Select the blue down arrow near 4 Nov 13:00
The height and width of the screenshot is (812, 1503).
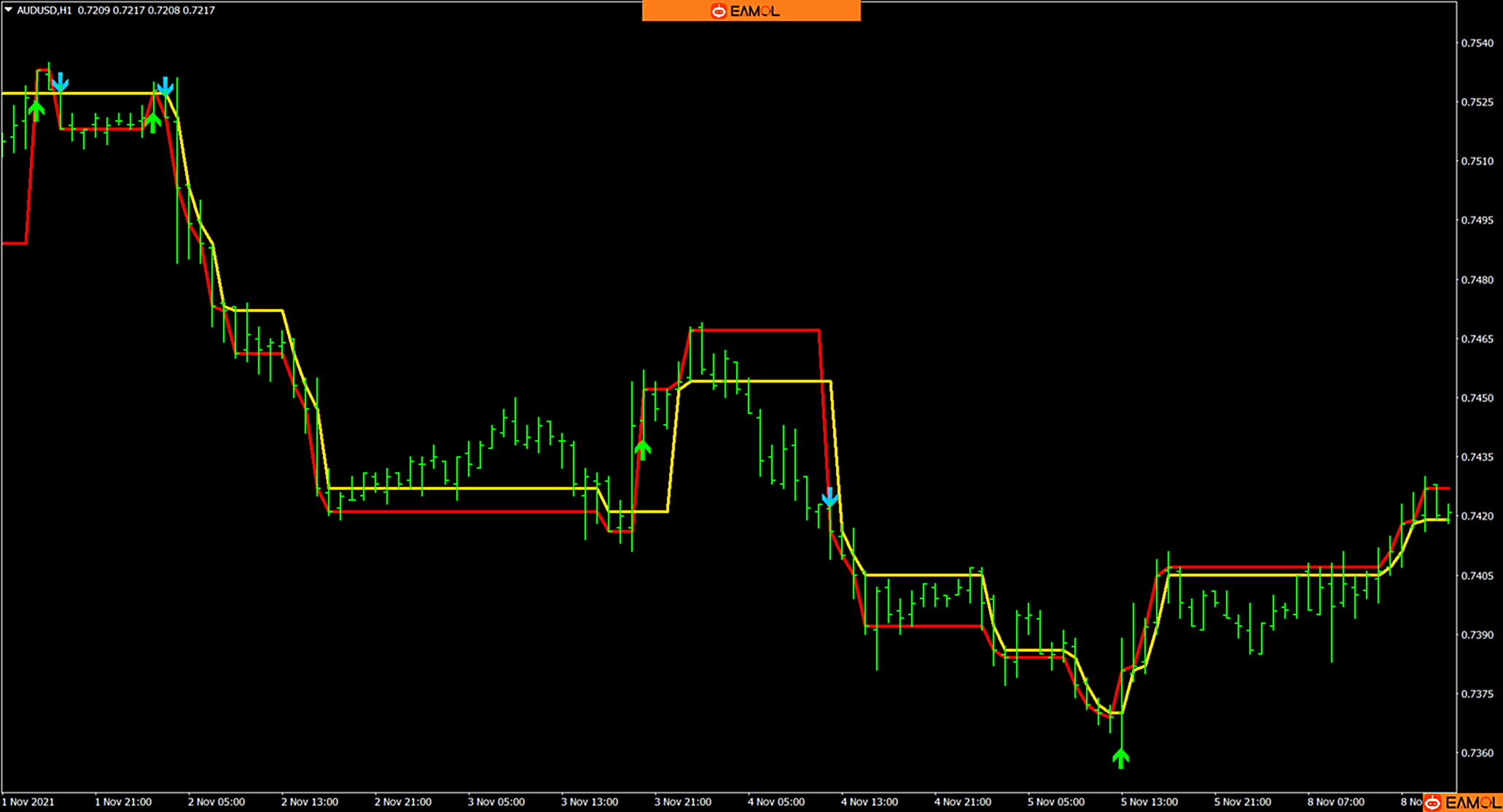829,497
